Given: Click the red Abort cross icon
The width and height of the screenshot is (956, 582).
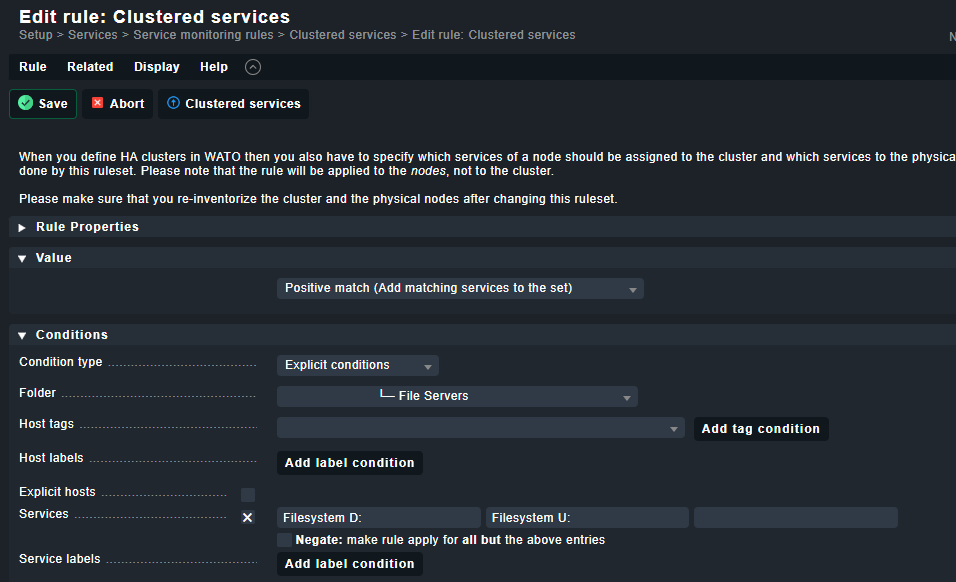Looking at the screenshot, I should click(97, 103).
